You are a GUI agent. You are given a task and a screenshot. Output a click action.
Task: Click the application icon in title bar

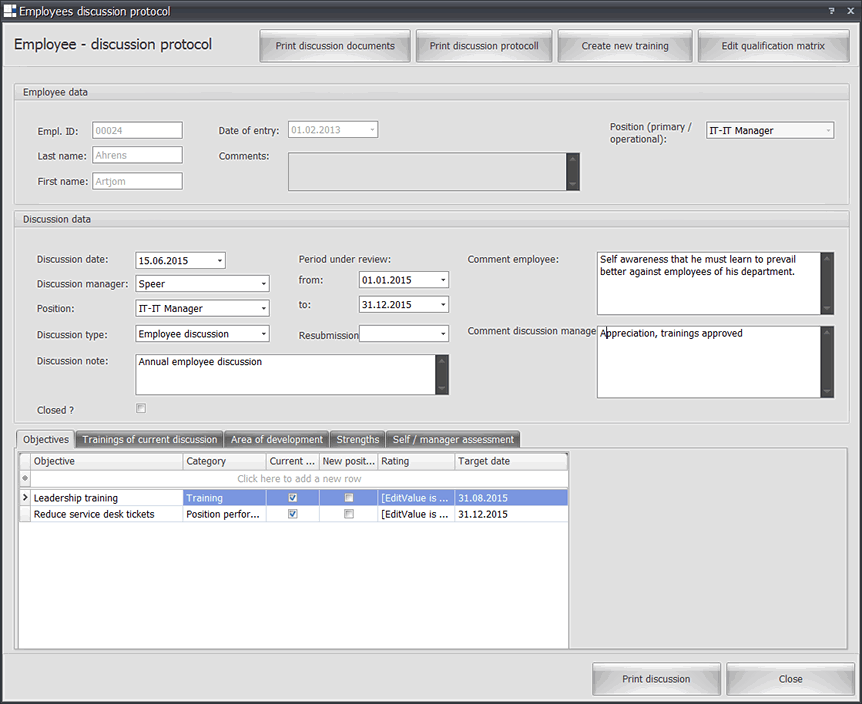(x=9, y=11)
